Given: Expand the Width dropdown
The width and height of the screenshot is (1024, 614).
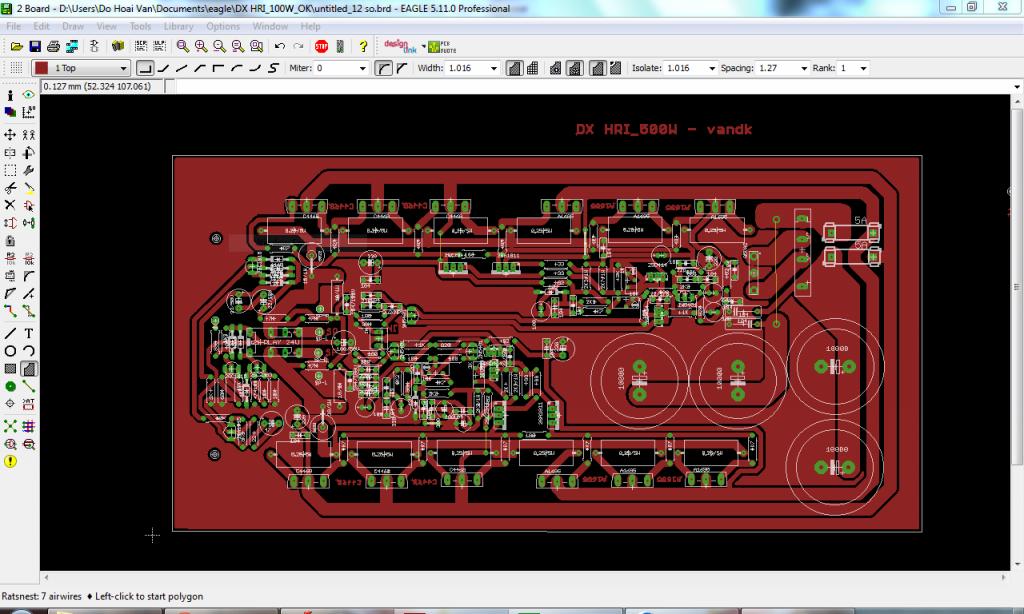Looking at the screenshot, I should click(x=494, y=68).
